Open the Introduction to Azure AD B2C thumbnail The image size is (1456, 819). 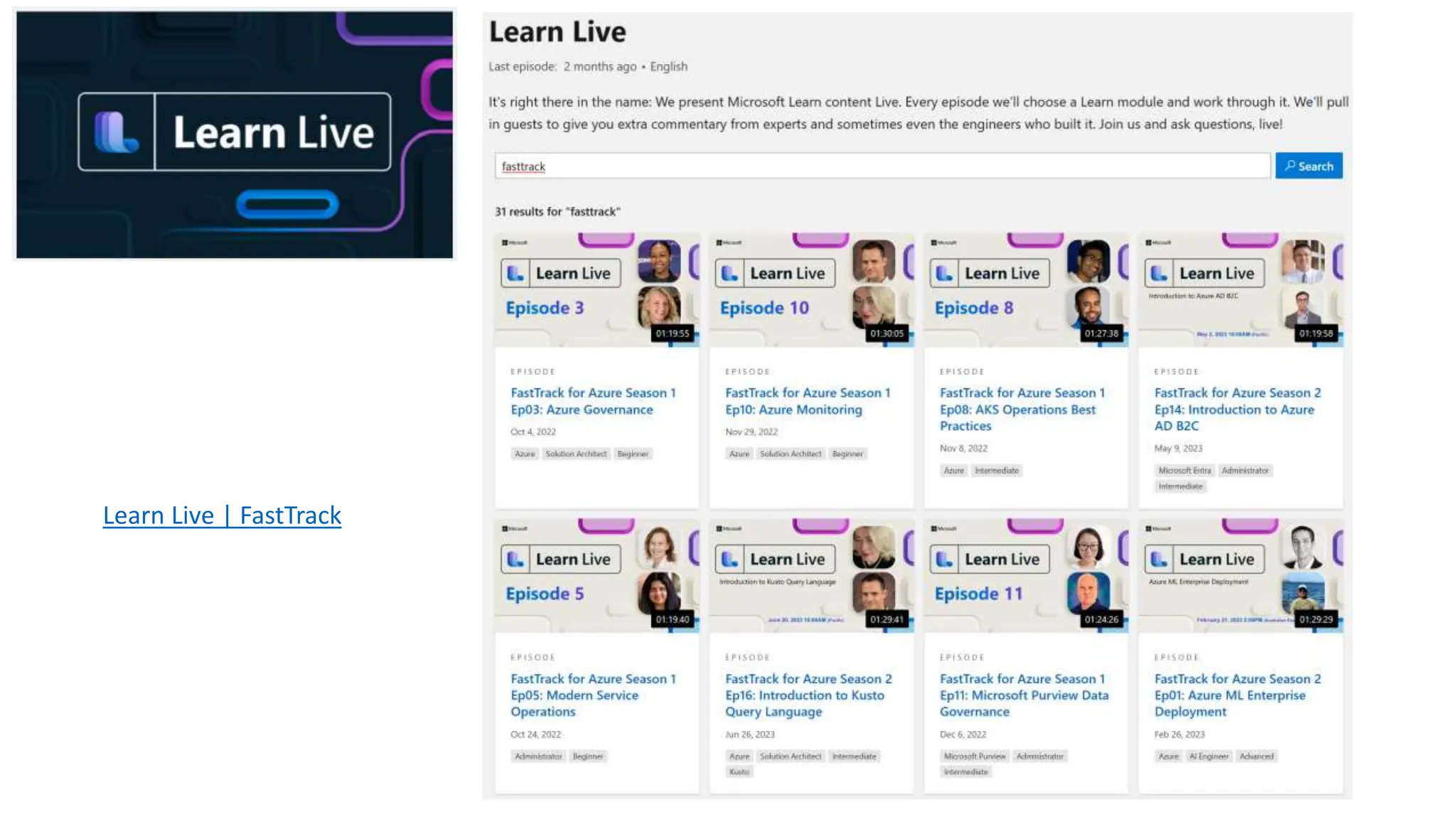(x=1241, y=290)
